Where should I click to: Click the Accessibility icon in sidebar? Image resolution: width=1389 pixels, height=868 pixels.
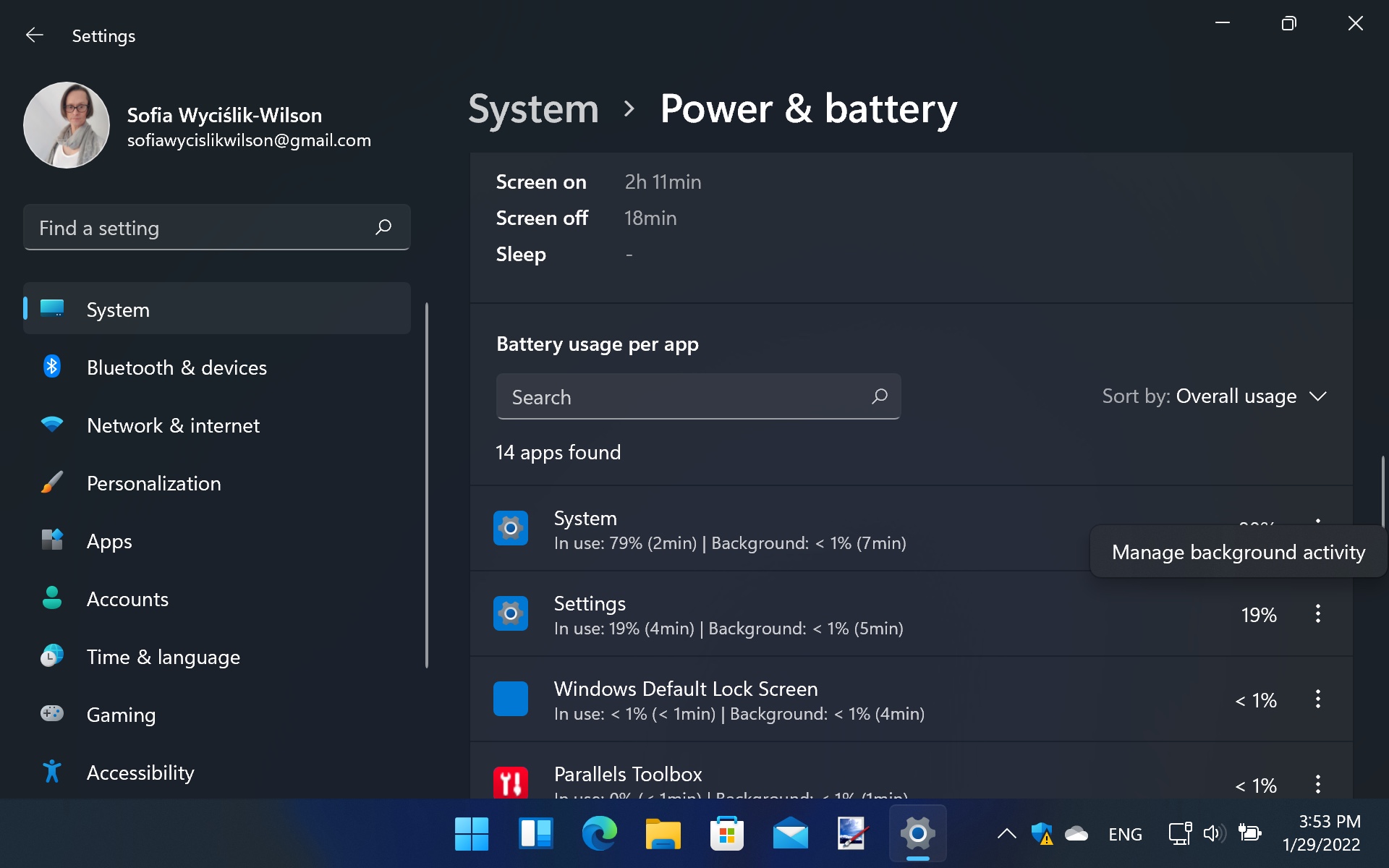tap(51, 770)
